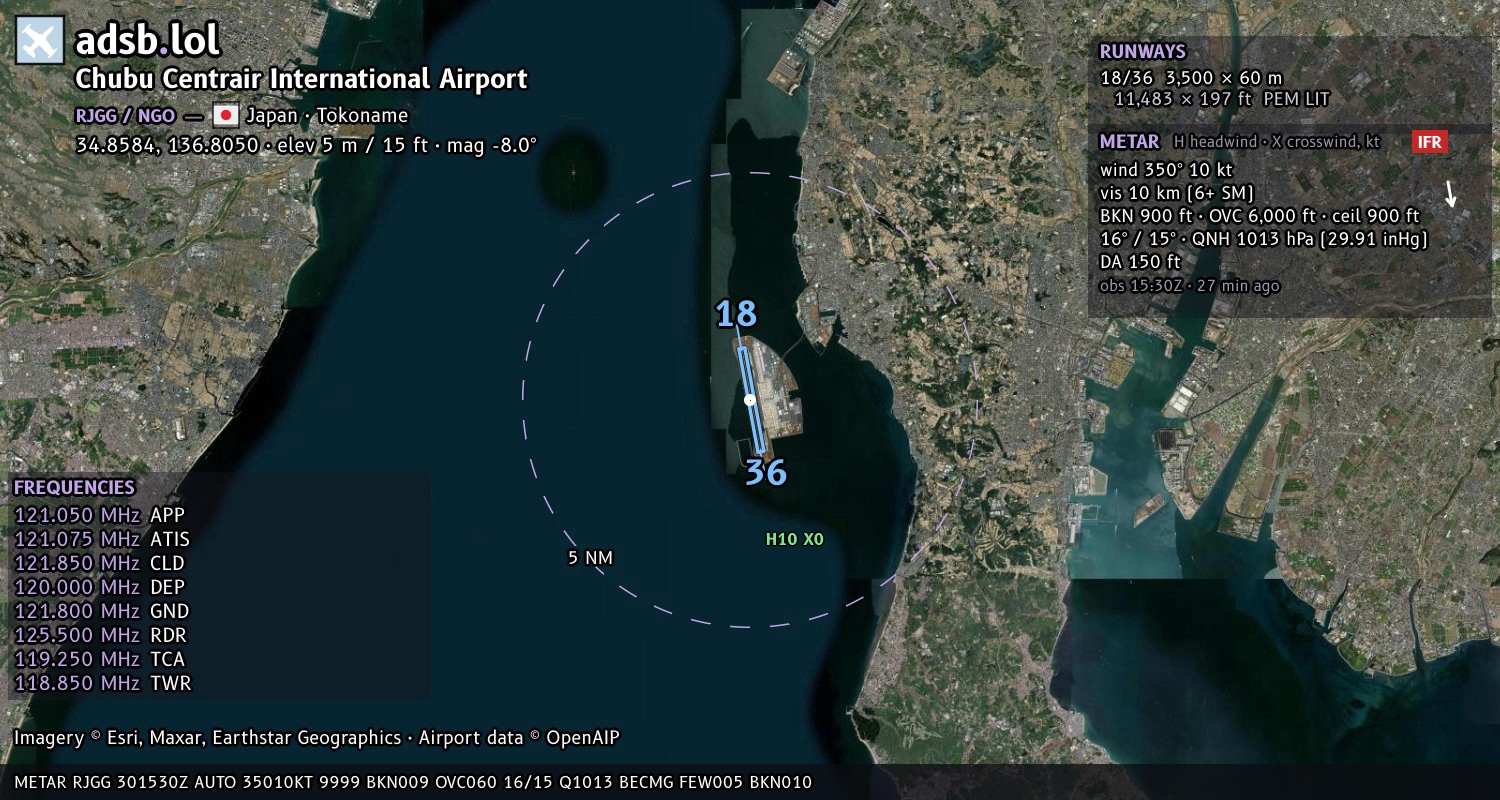Click the QNH 1013 hPa temperature line
The height and width of the screenshot is (800, 1500).
pyautogui.click(x=1263, y=239)
